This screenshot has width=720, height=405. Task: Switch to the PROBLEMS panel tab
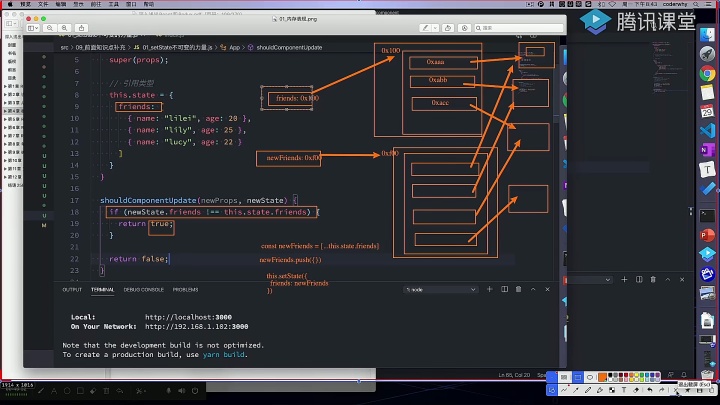(186, 290)
